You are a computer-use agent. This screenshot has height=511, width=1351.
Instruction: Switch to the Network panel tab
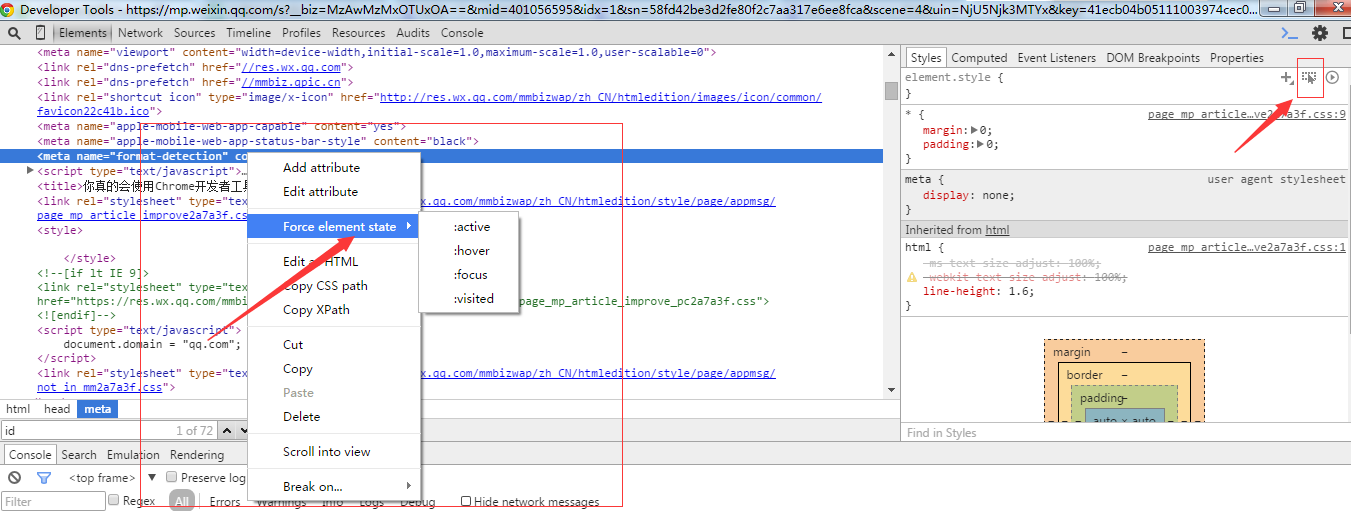(140, 33)
